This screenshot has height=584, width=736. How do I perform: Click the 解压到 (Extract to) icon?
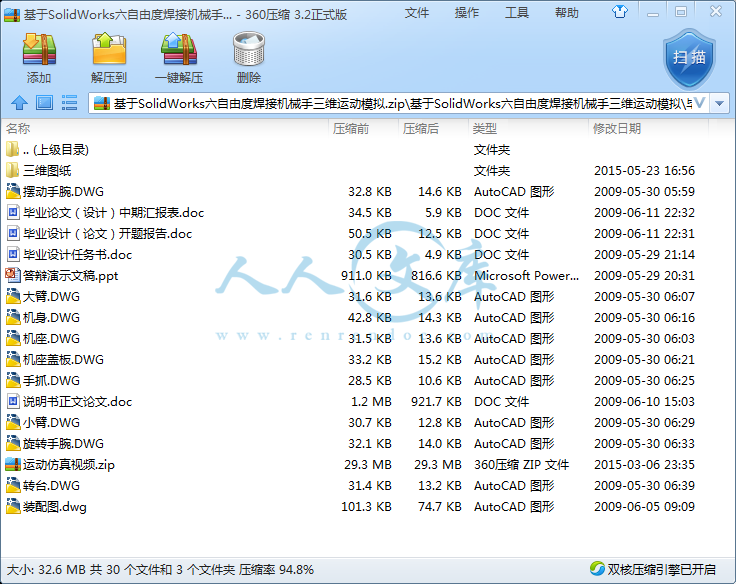tap(109, 49)
